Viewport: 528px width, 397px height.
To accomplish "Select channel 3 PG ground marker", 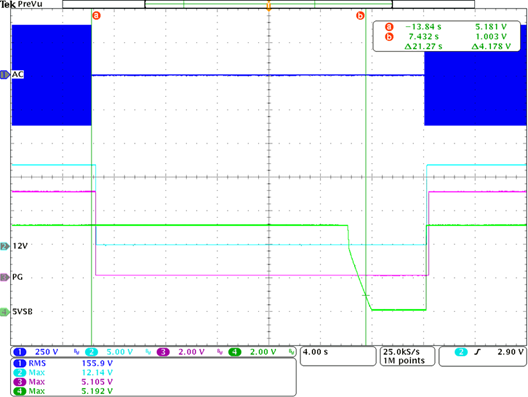I will coord(5,277).
